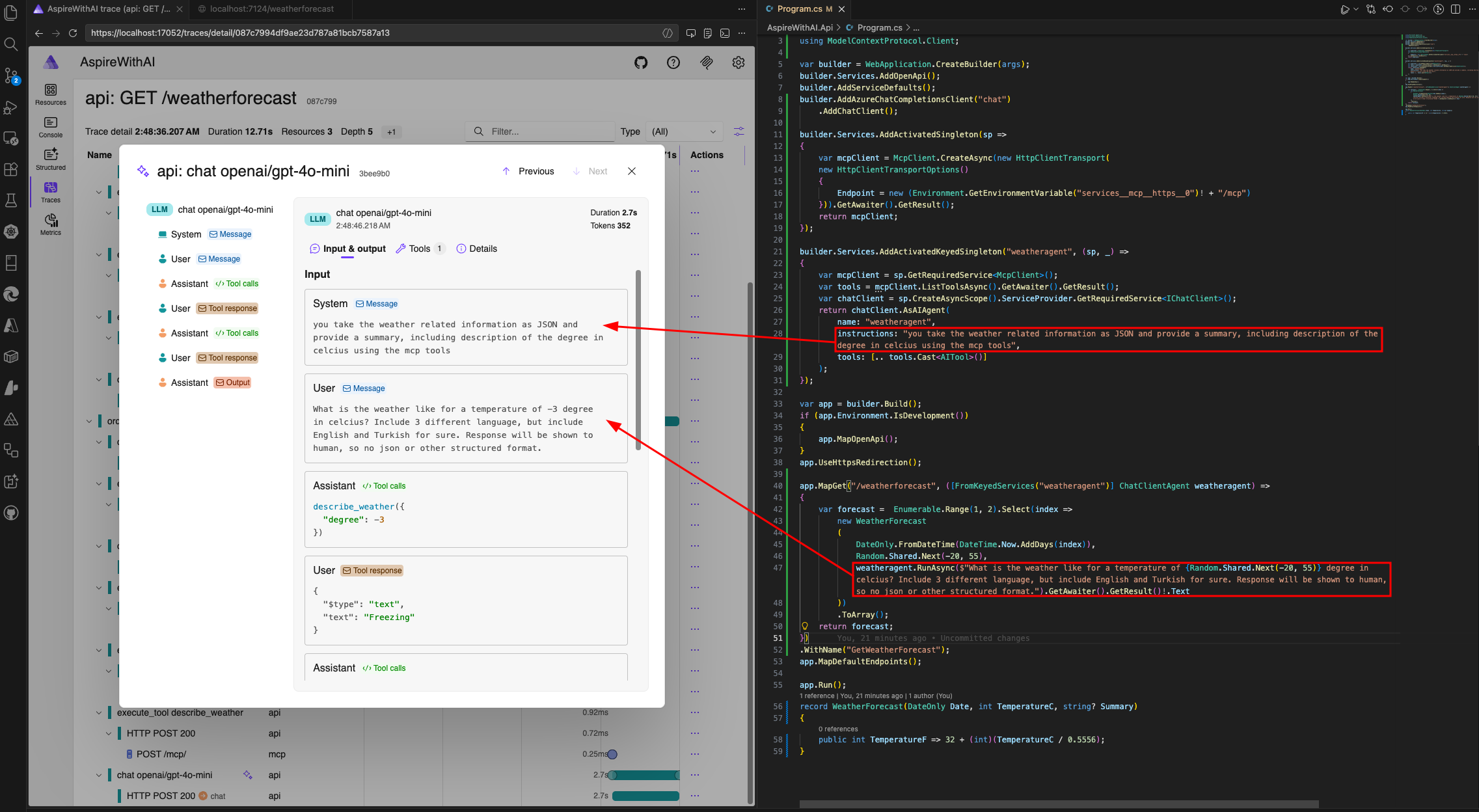This screenshot has width=1479, height=812.
Task: Toggle the +1 badge next to Depth
Action: coord(391,132)
